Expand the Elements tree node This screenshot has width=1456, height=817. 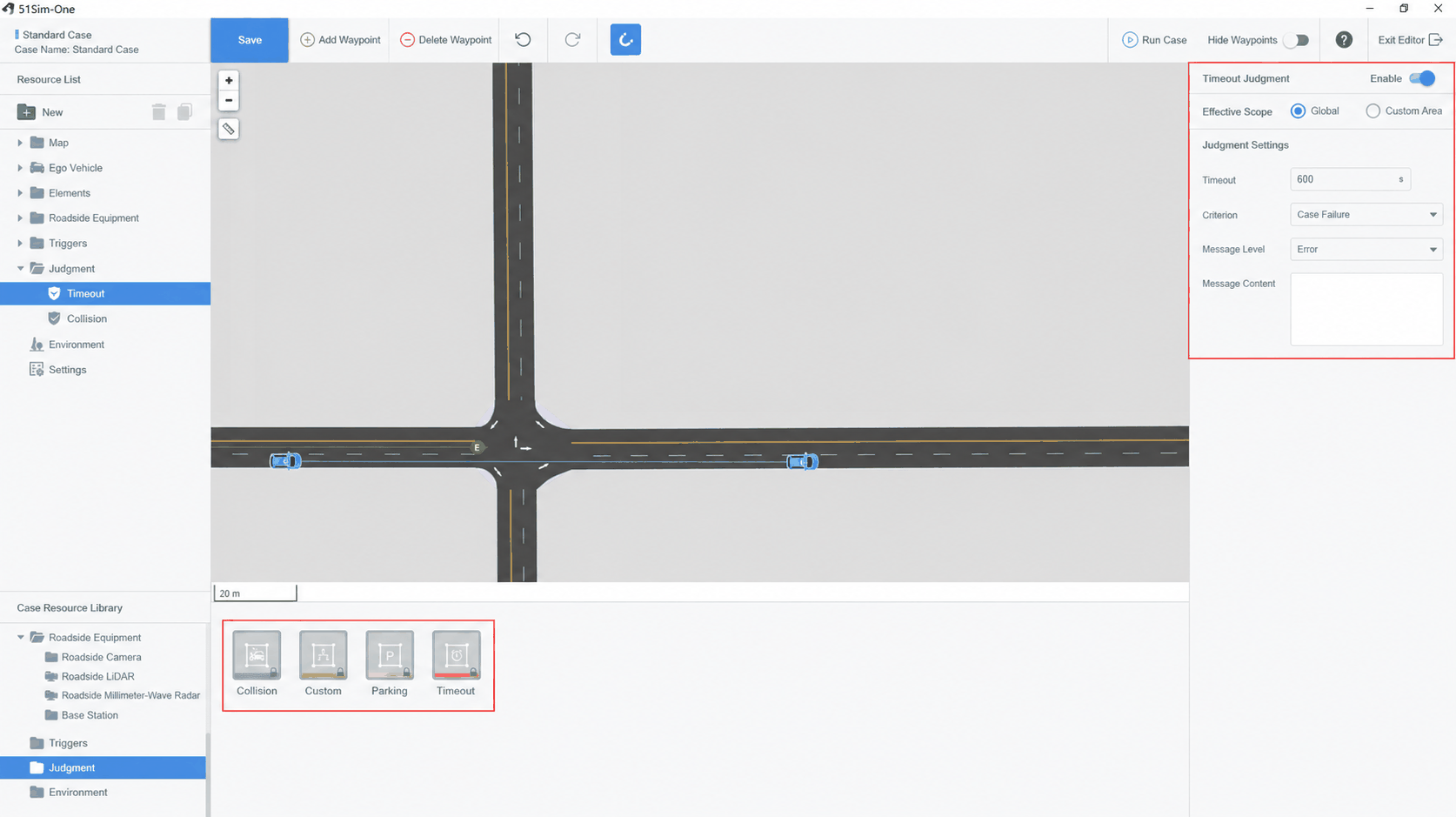point(20,193)
